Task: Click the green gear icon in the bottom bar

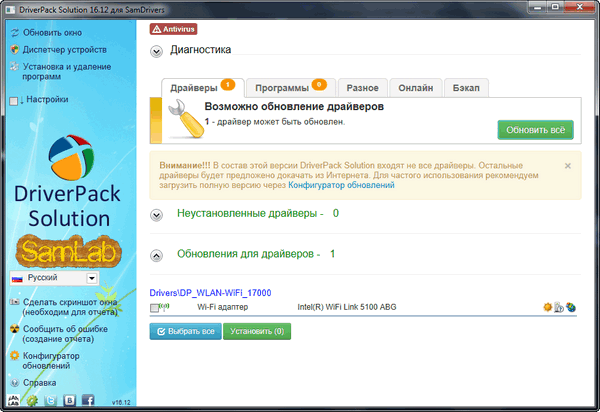Action: 32,401
